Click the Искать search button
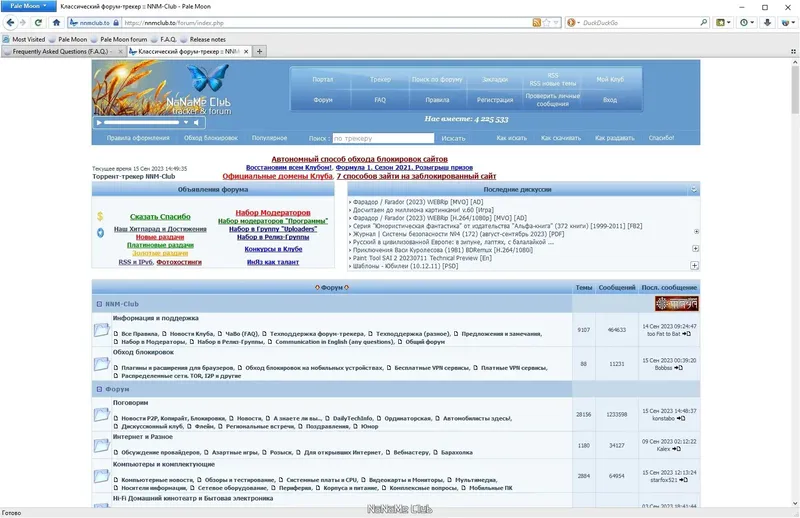 point(453,138)
